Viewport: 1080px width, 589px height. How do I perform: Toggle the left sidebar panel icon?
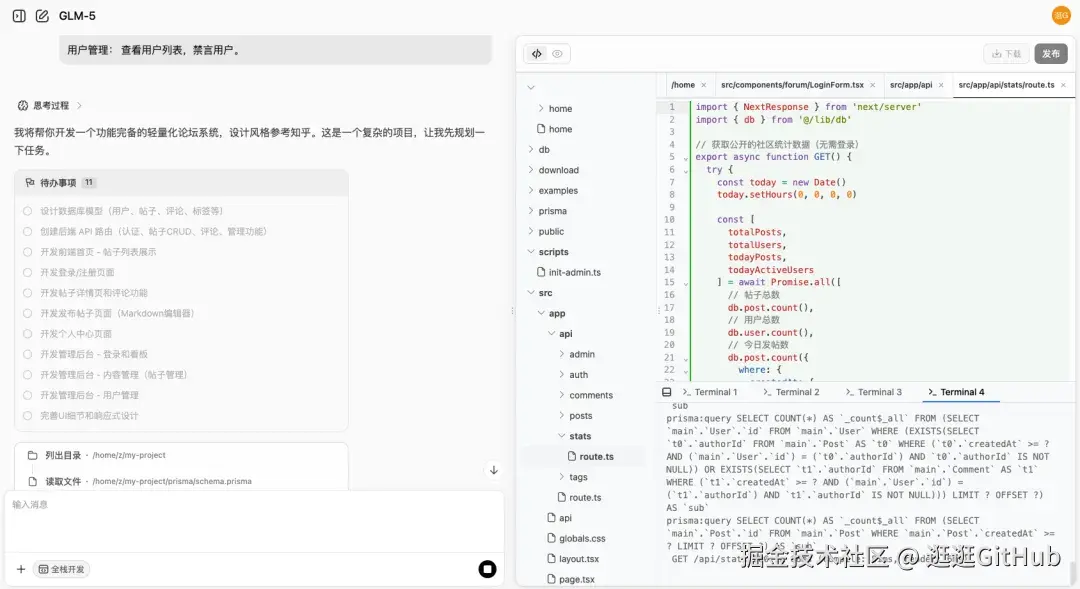(x=19, y=16)
